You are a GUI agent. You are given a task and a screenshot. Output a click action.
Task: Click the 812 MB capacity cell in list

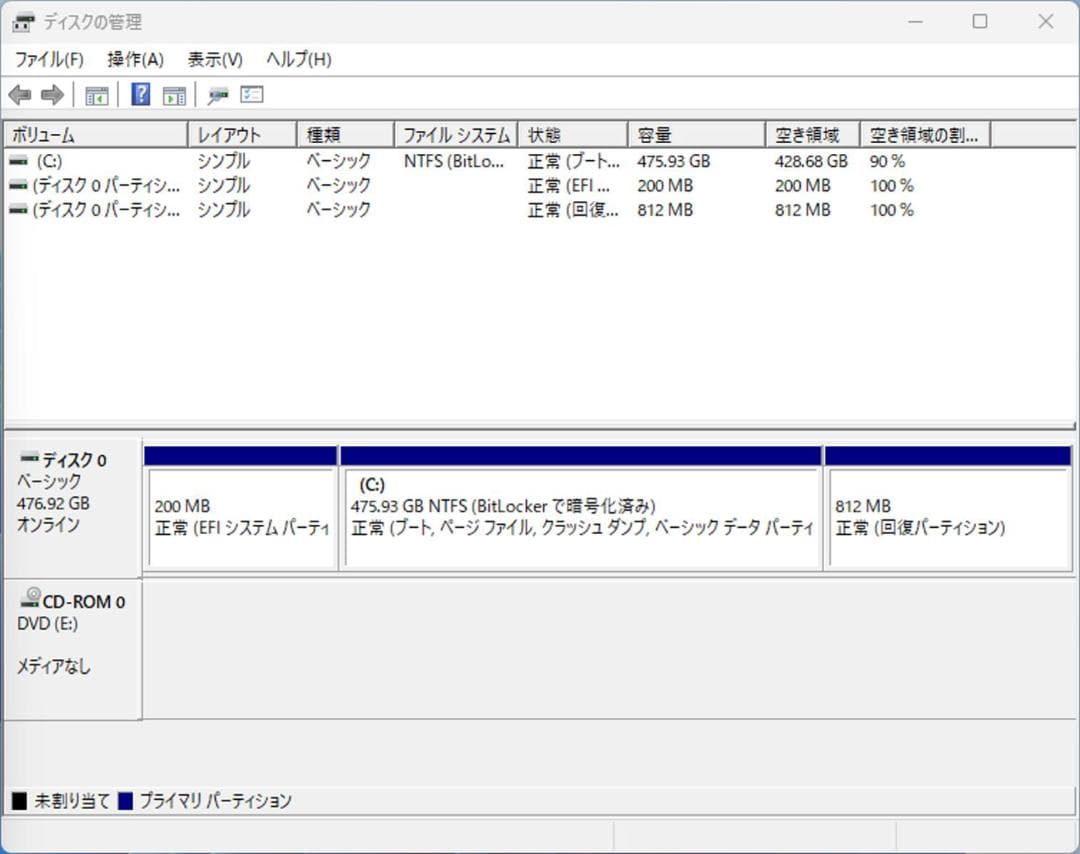pos(665,209)
